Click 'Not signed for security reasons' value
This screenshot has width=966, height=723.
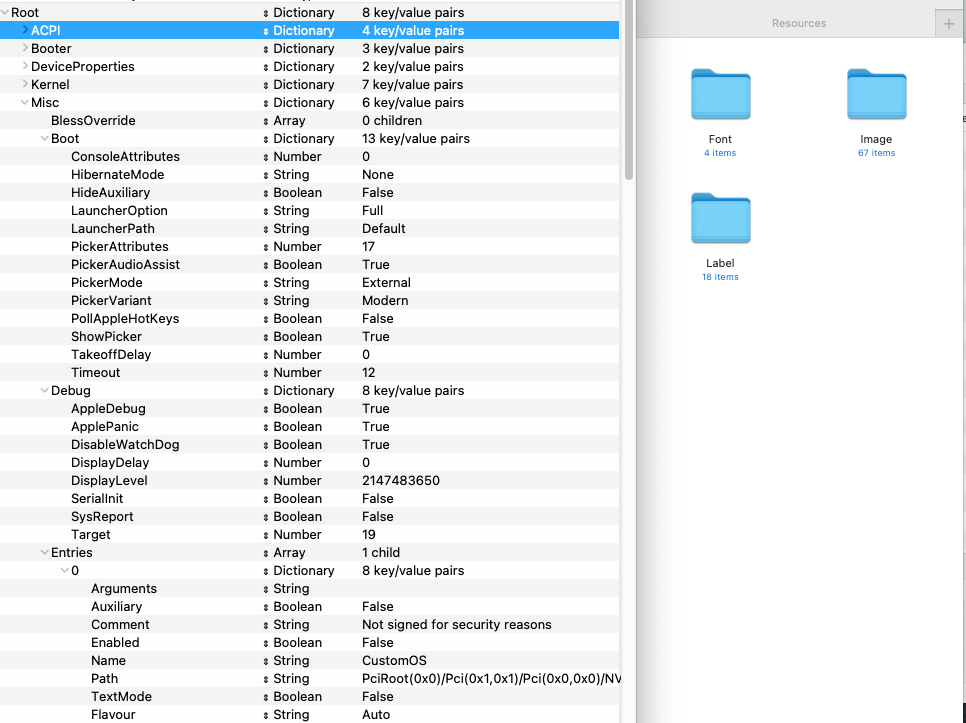[457, 624]
